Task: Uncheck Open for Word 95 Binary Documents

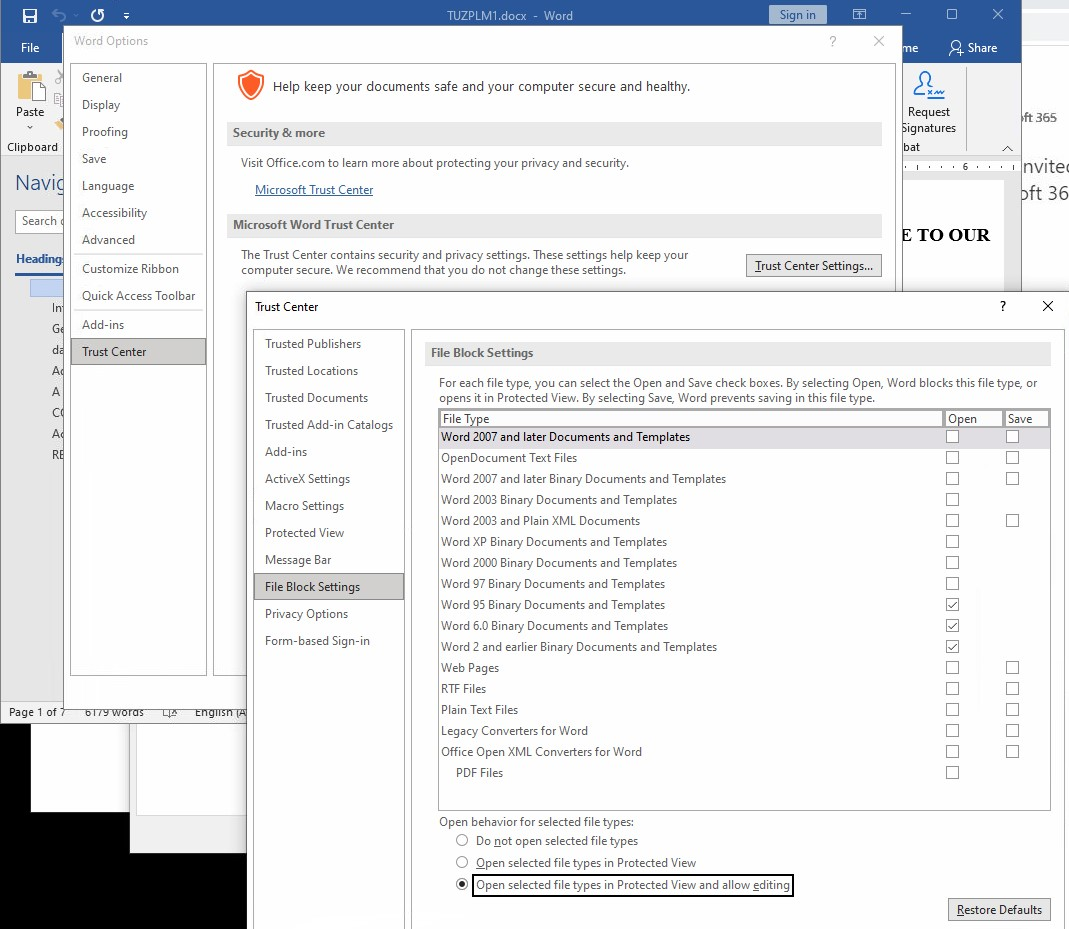Action: pyautogui.click(x=952, y=605)
